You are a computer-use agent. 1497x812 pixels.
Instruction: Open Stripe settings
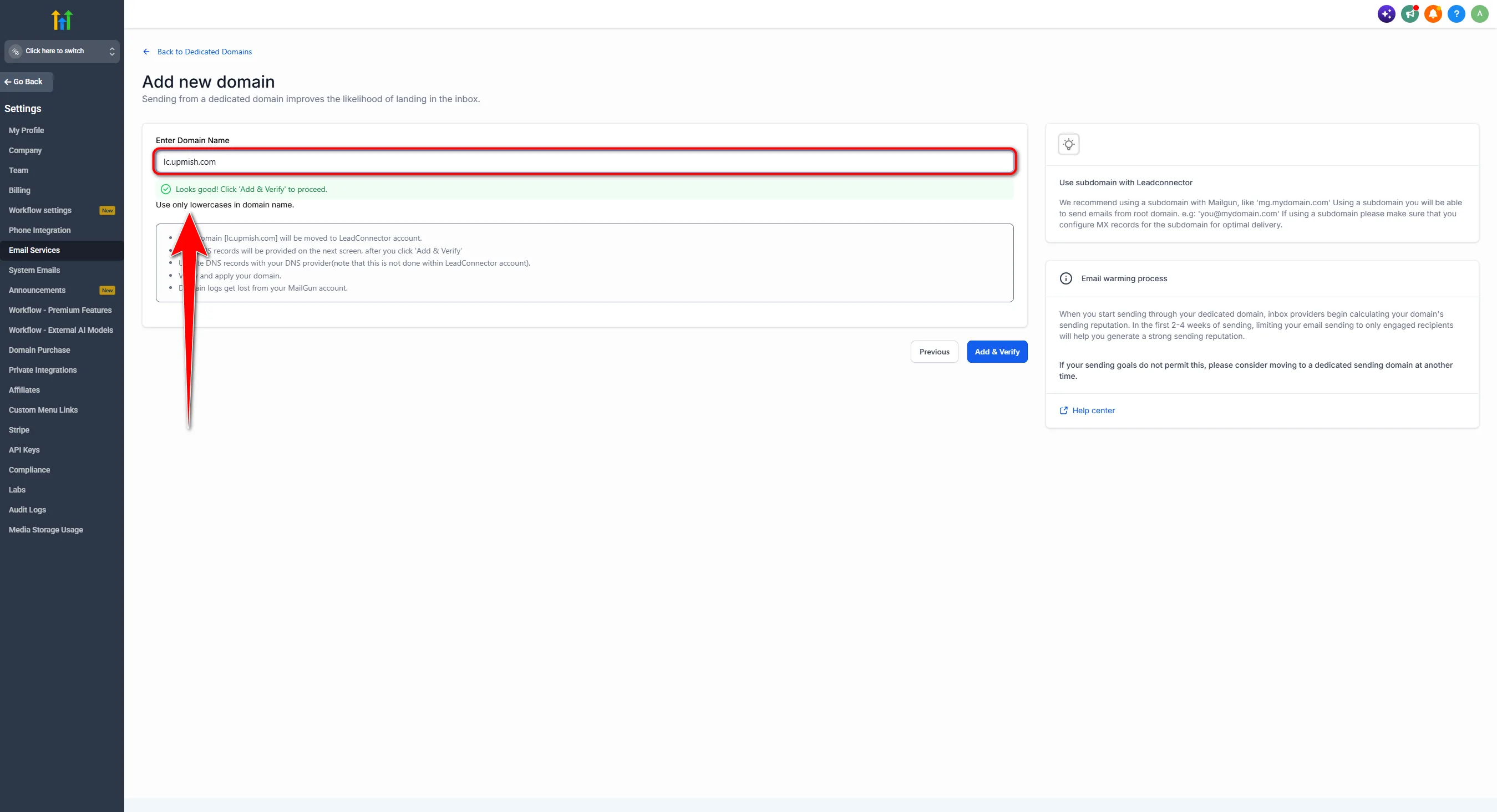[19, 429]
